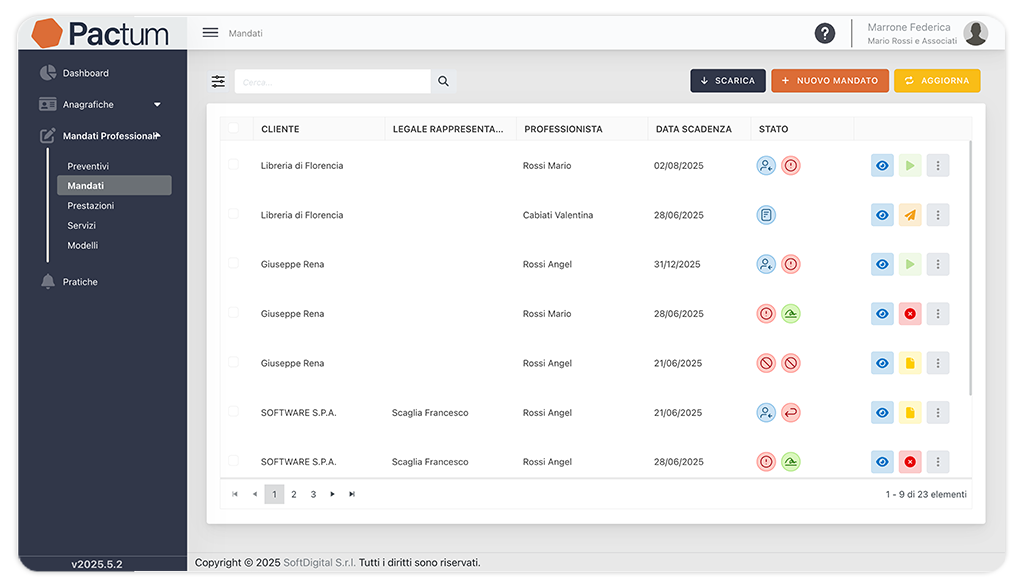This screenshot has height=583, width=1024.
Task: Click the Nuovo Mandato button
Action: (829, 81)
